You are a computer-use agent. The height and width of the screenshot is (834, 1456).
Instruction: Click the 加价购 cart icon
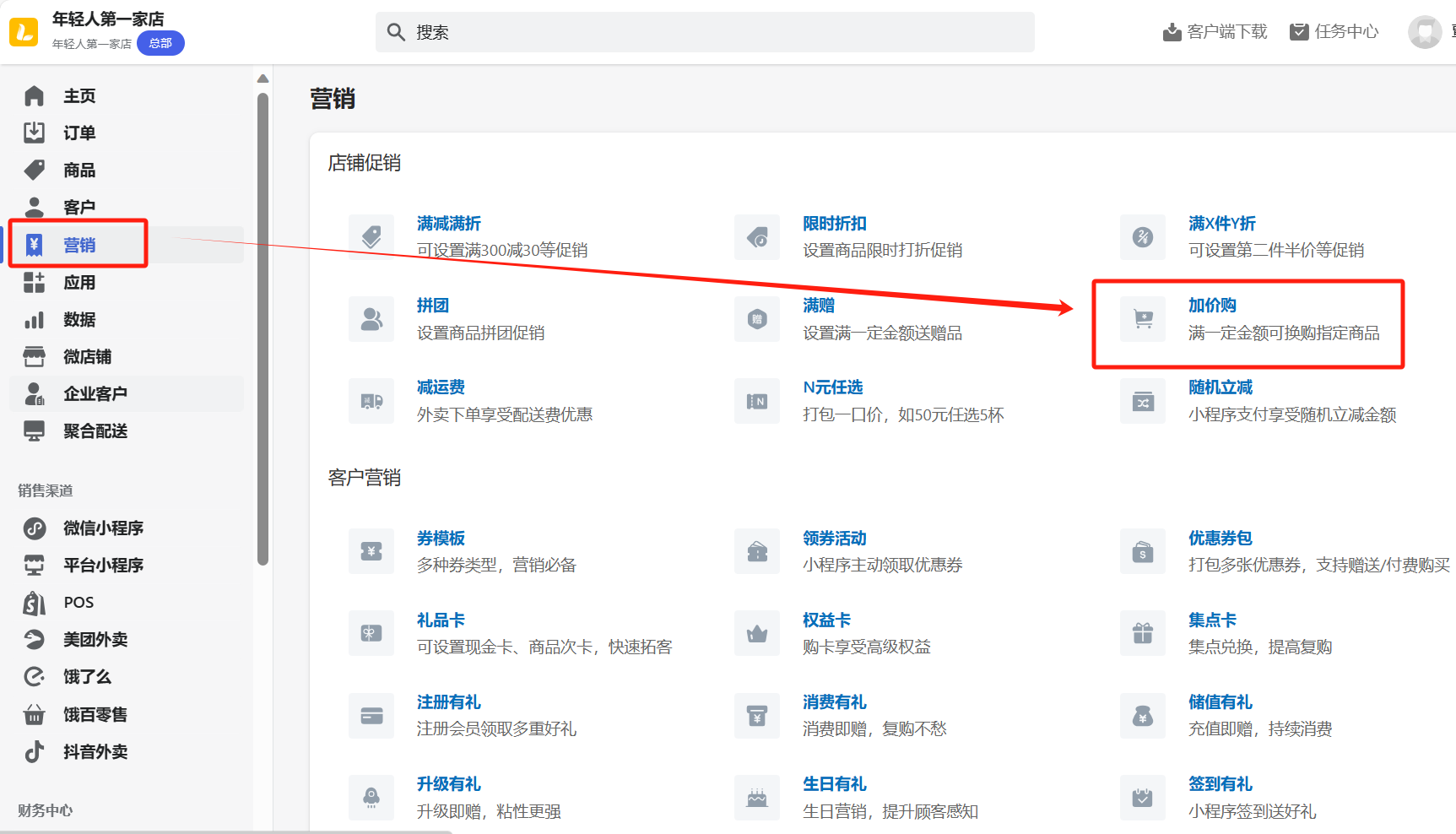click(1143, 319)
